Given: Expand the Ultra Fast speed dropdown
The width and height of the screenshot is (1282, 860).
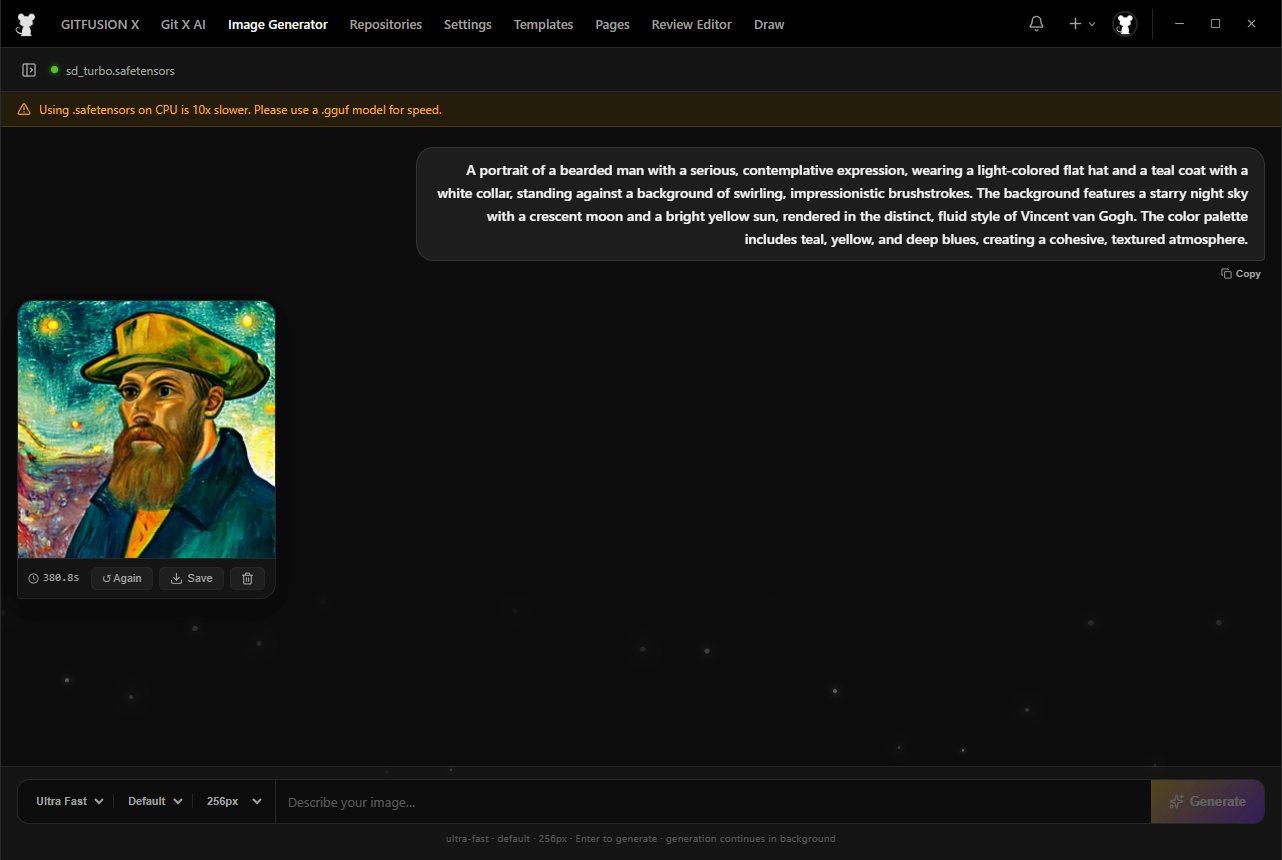Looking at the screenshot, I should 70,801.
